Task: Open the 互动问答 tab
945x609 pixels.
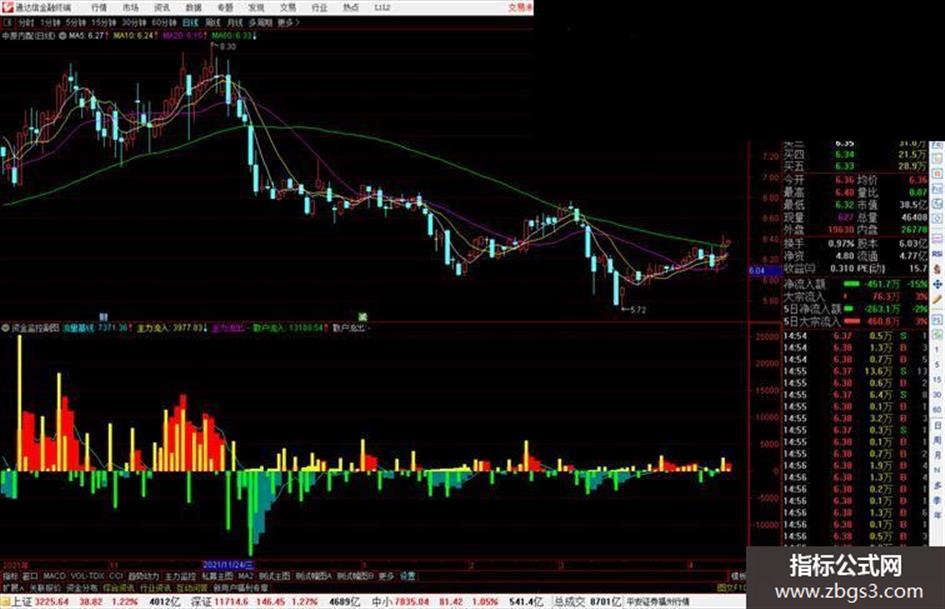Action: pos(192,587)
